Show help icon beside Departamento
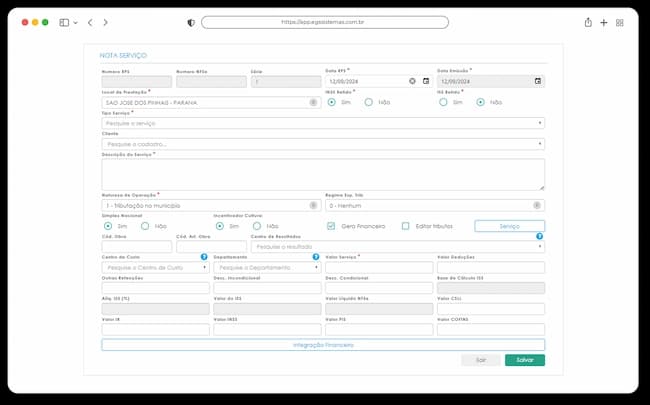Screen dimensions: 650x405 pyautogui.click(x=316, y=257)
